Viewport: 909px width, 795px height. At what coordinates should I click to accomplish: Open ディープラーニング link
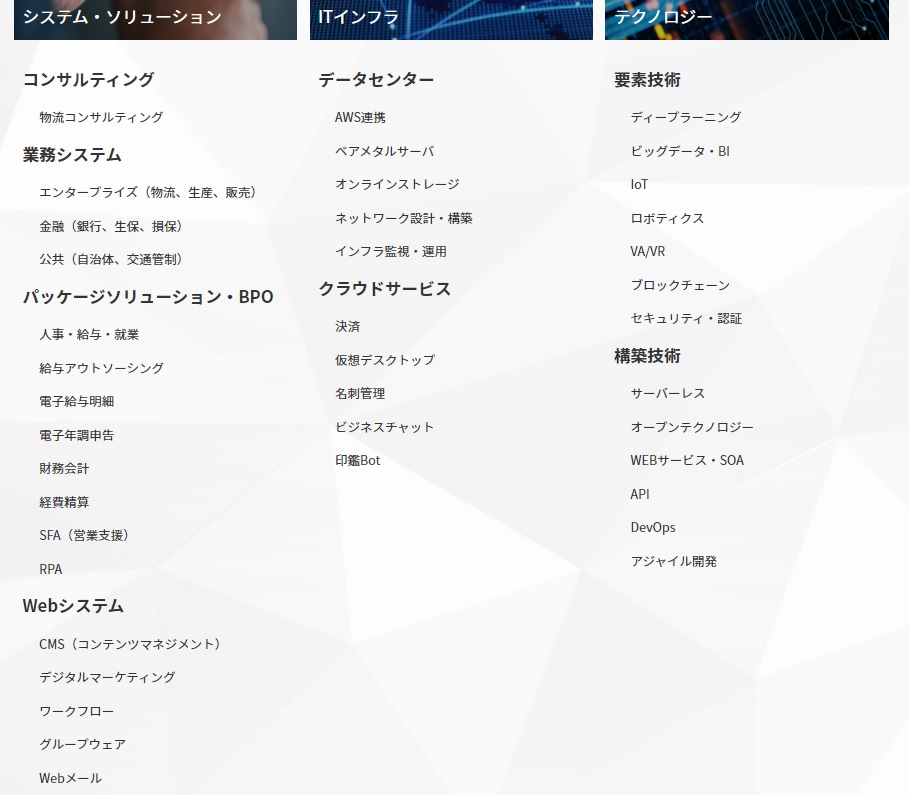686,117
